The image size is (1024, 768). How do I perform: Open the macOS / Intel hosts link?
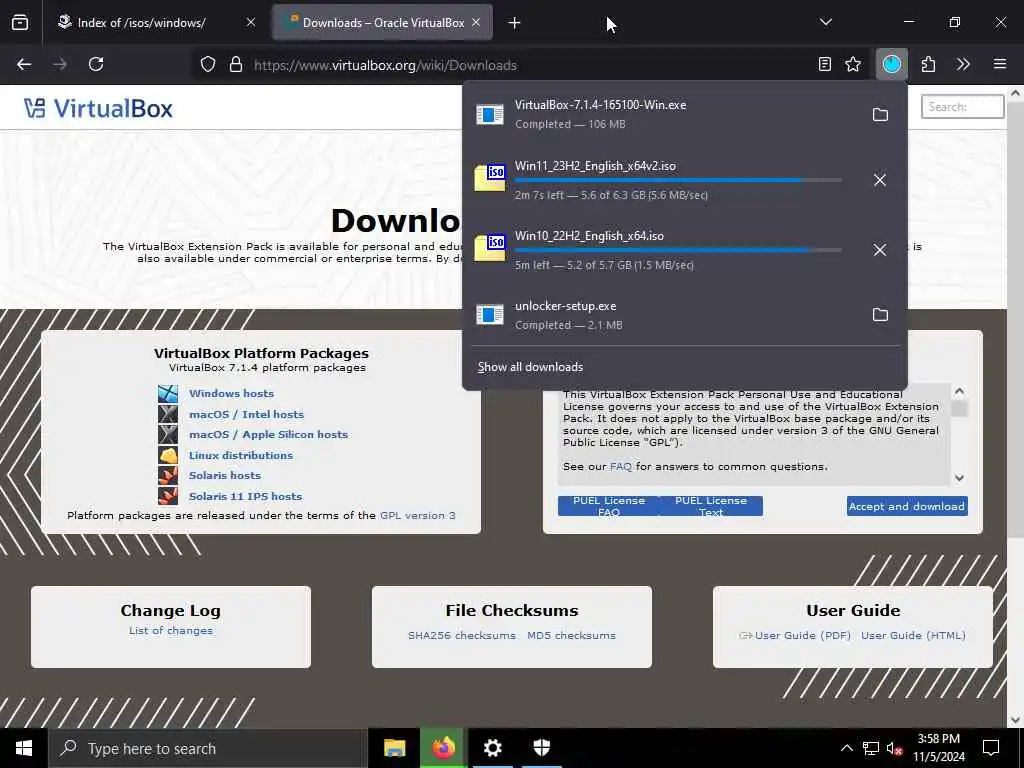click(246, 414)
